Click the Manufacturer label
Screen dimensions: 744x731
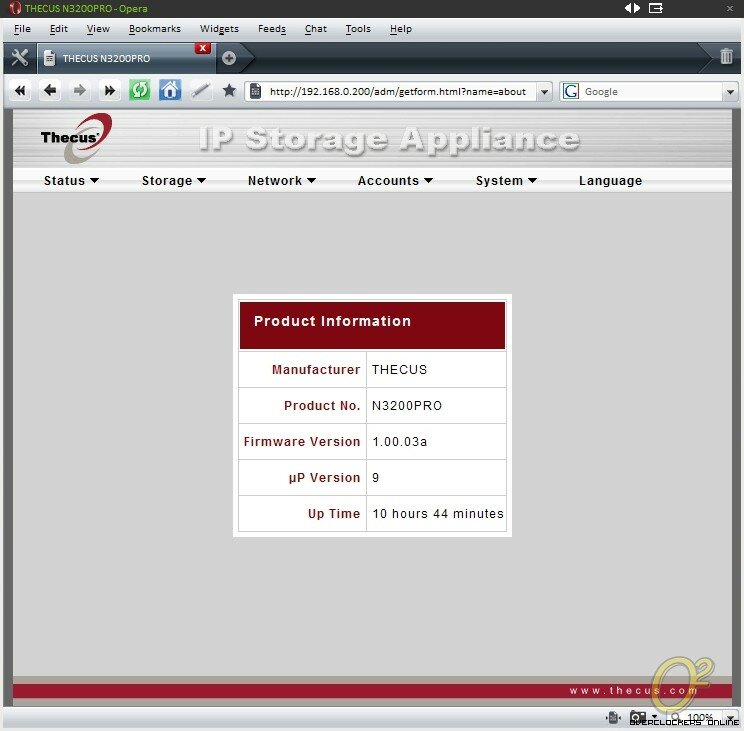pyautogui.click(x=316, y=370)
